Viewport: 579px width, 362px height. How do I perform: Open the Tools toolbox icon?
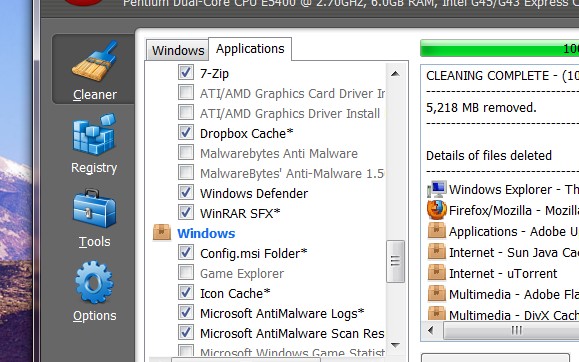coord(95,209)
